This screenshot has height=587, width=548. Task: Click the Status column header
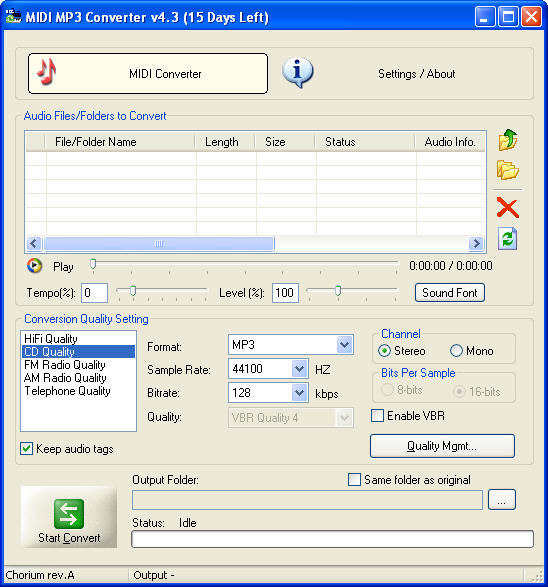[x=365, y=142]
